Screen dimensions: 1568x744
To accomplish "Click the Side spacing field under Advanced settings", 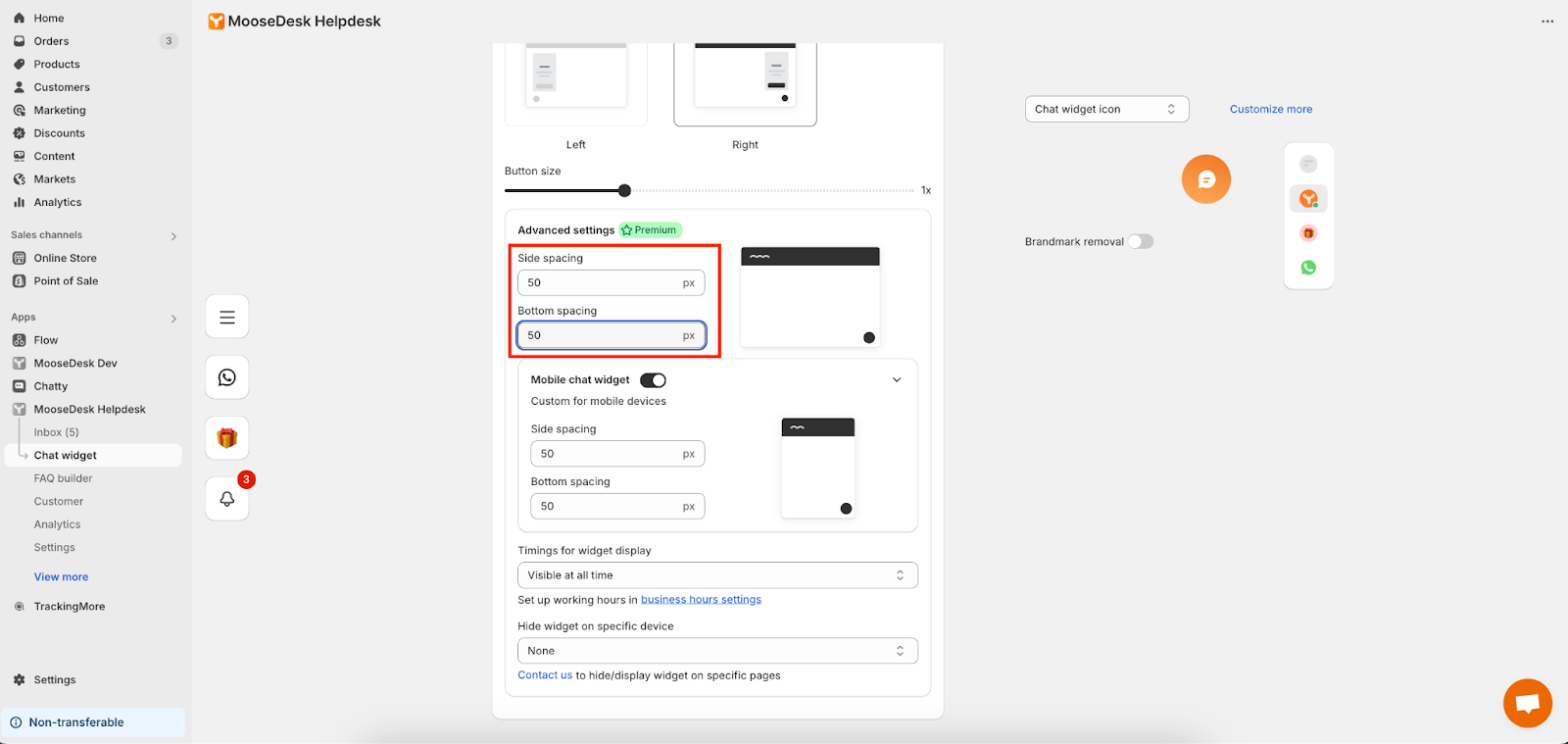I will click(x=612, y=282).
